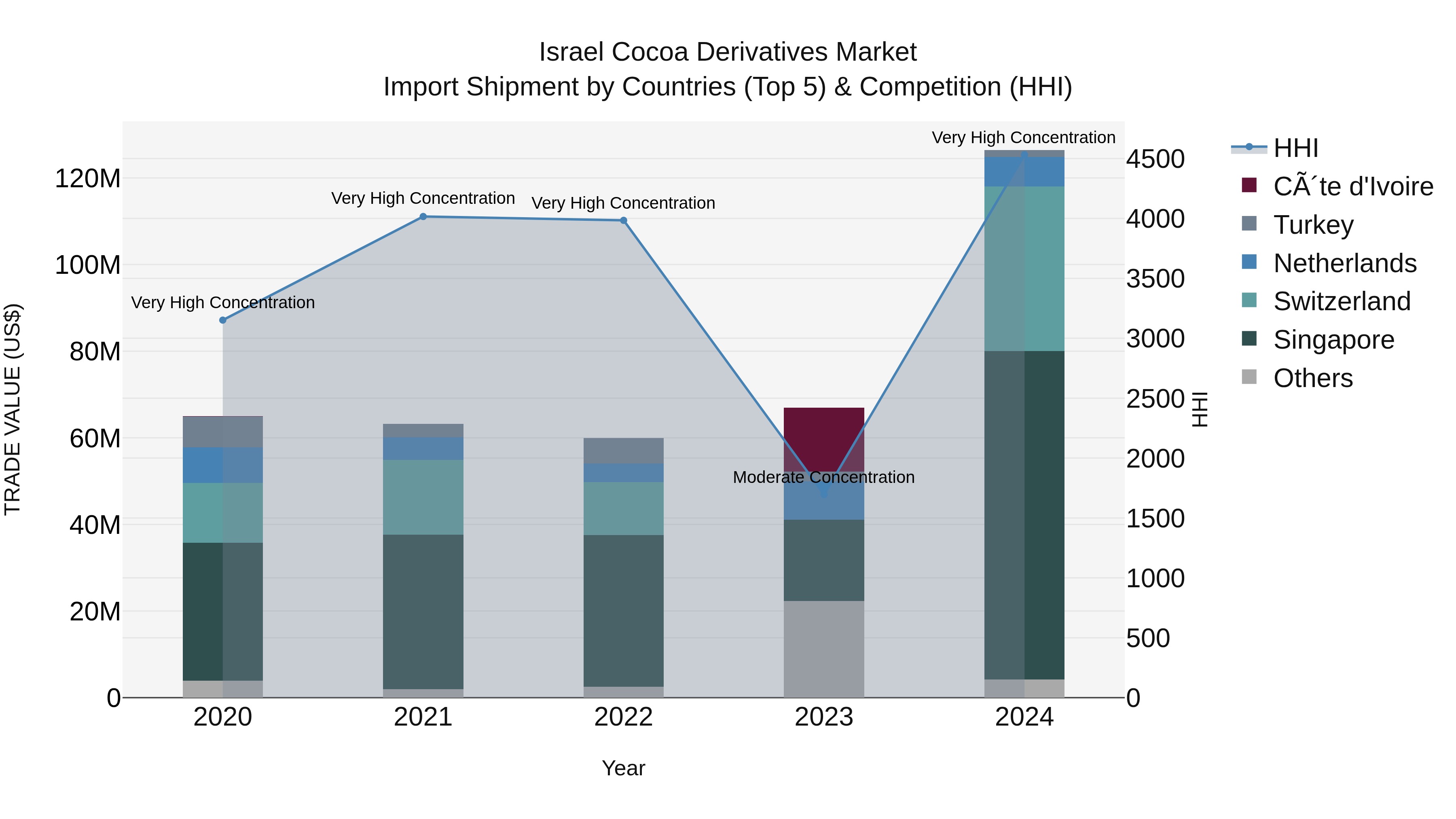Click the 3500 right axis tick label
Screen dimensions: 1456x819
1155,279
